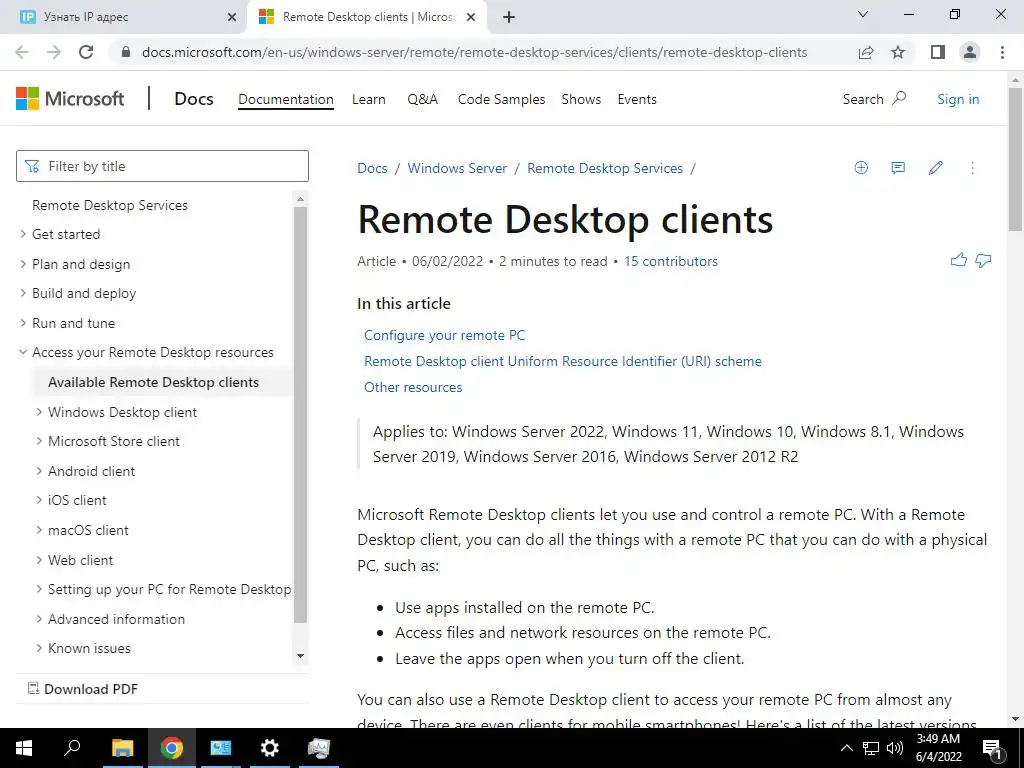Click the sidebar tree scrollbar thumb

(x=300, y=414)
